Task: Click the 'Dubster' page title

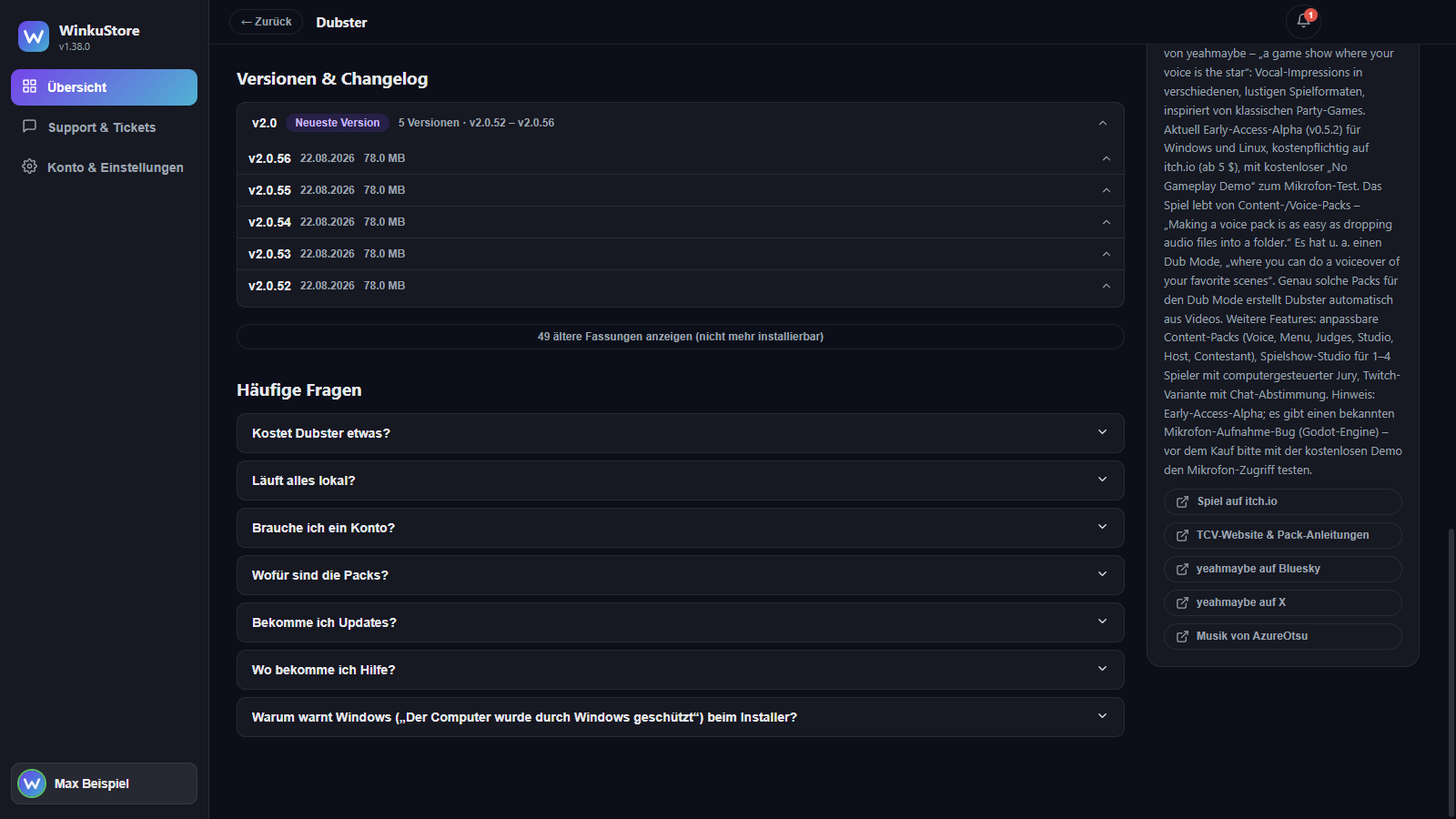Action: pyautogui.click(x=341, y=23)
